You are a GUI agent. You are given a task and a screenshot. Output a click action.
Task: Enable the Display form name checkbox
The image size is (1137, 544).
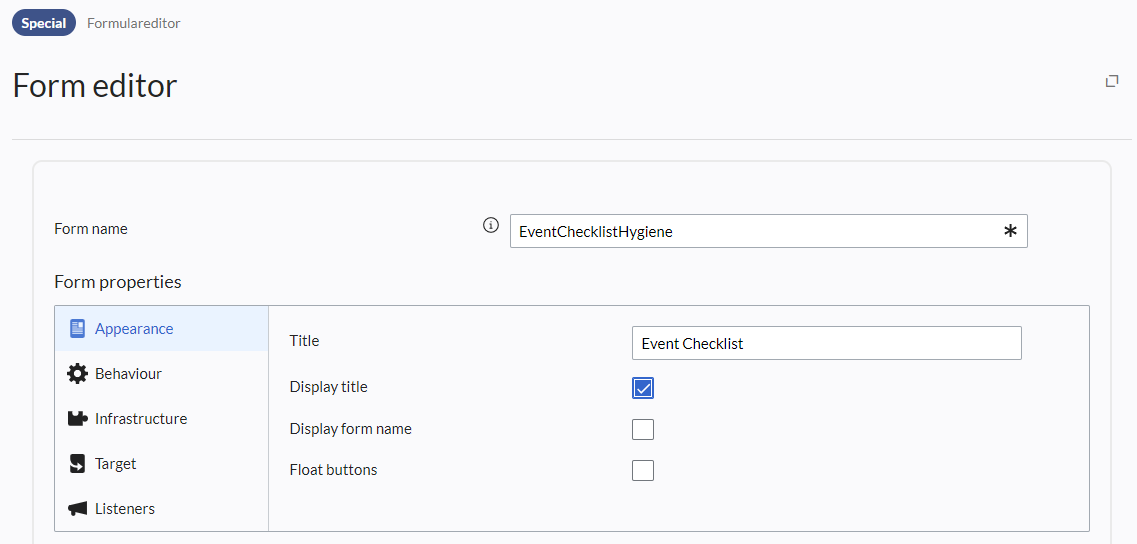(643, 429)
